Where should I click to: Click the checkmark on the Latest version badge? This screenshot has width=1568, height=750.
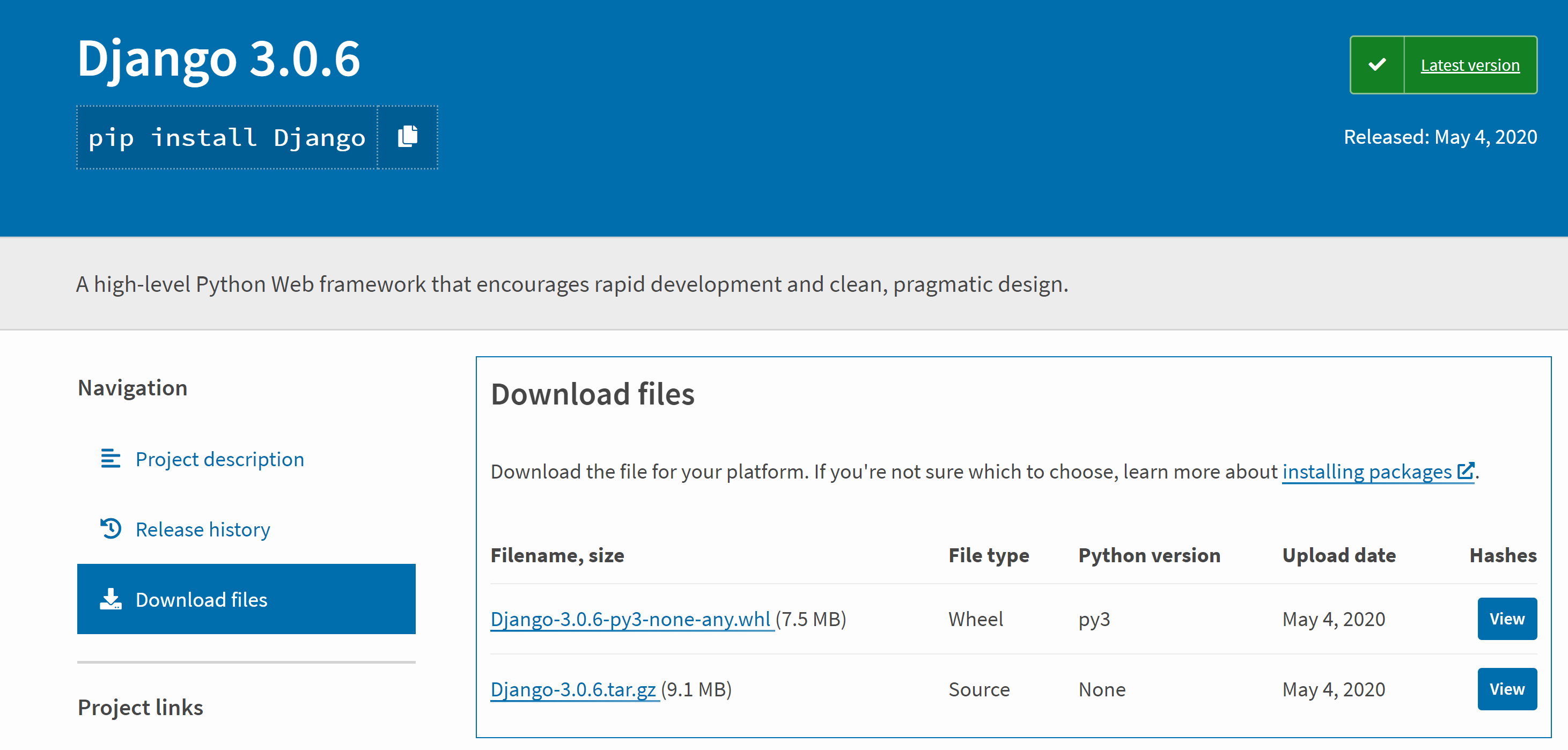click(x=1378, y=64)
